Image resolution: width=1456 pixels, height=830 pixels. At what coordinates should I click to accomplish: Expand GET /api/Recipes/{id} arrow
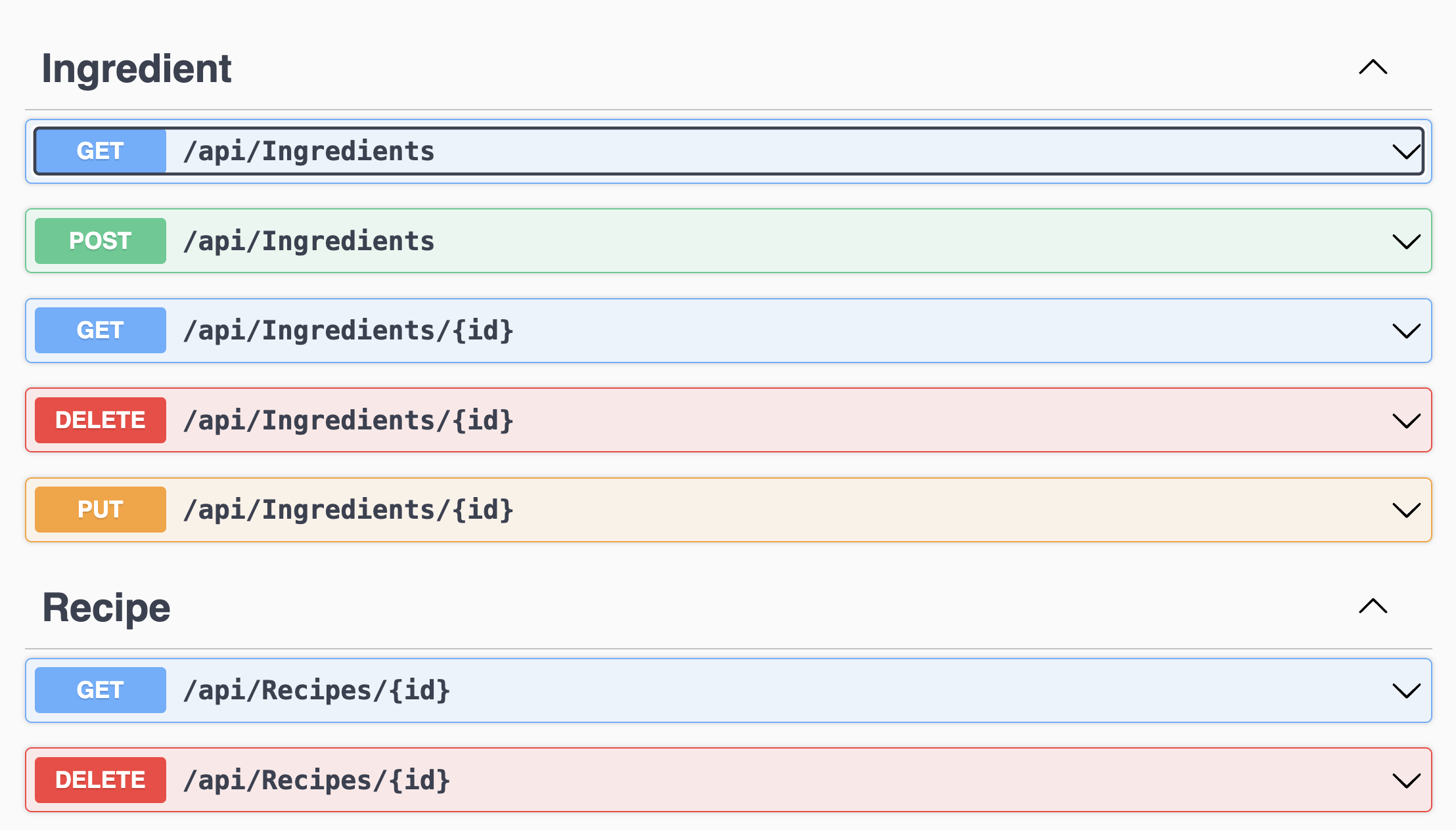[x=1406, y=690]
